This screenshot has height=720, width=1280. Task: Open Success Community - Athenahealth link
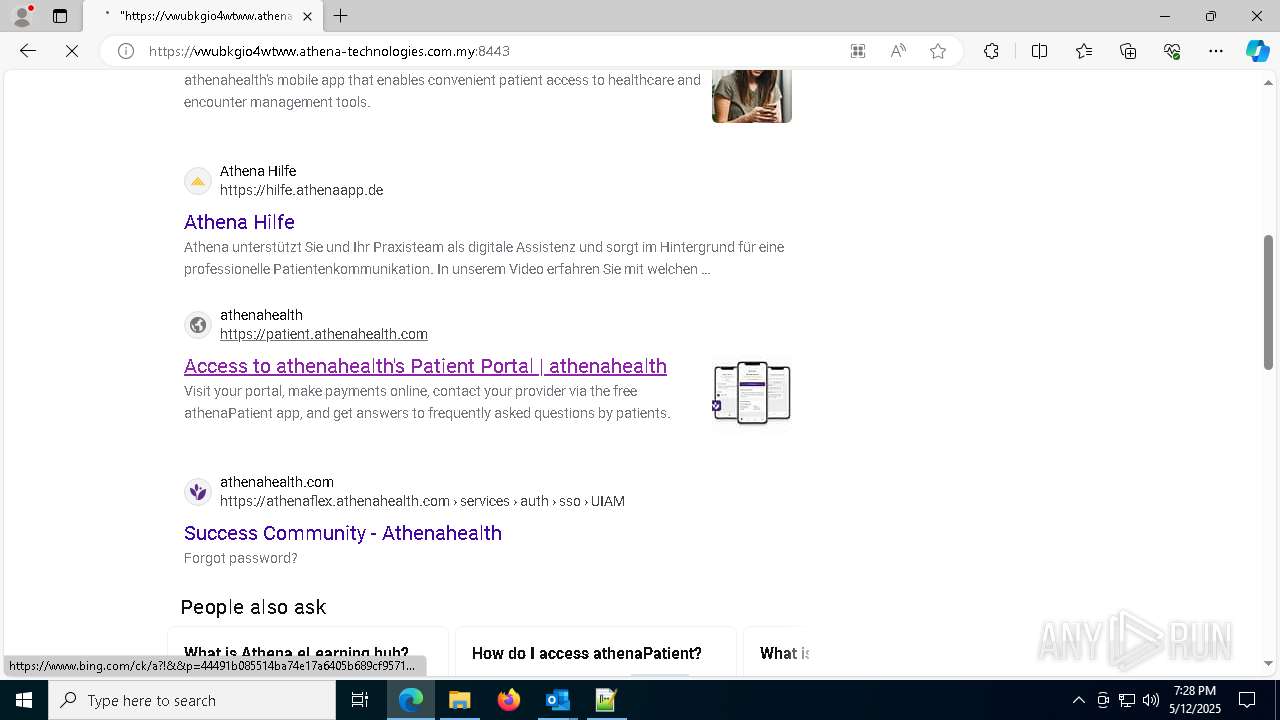tap(343, 533)
